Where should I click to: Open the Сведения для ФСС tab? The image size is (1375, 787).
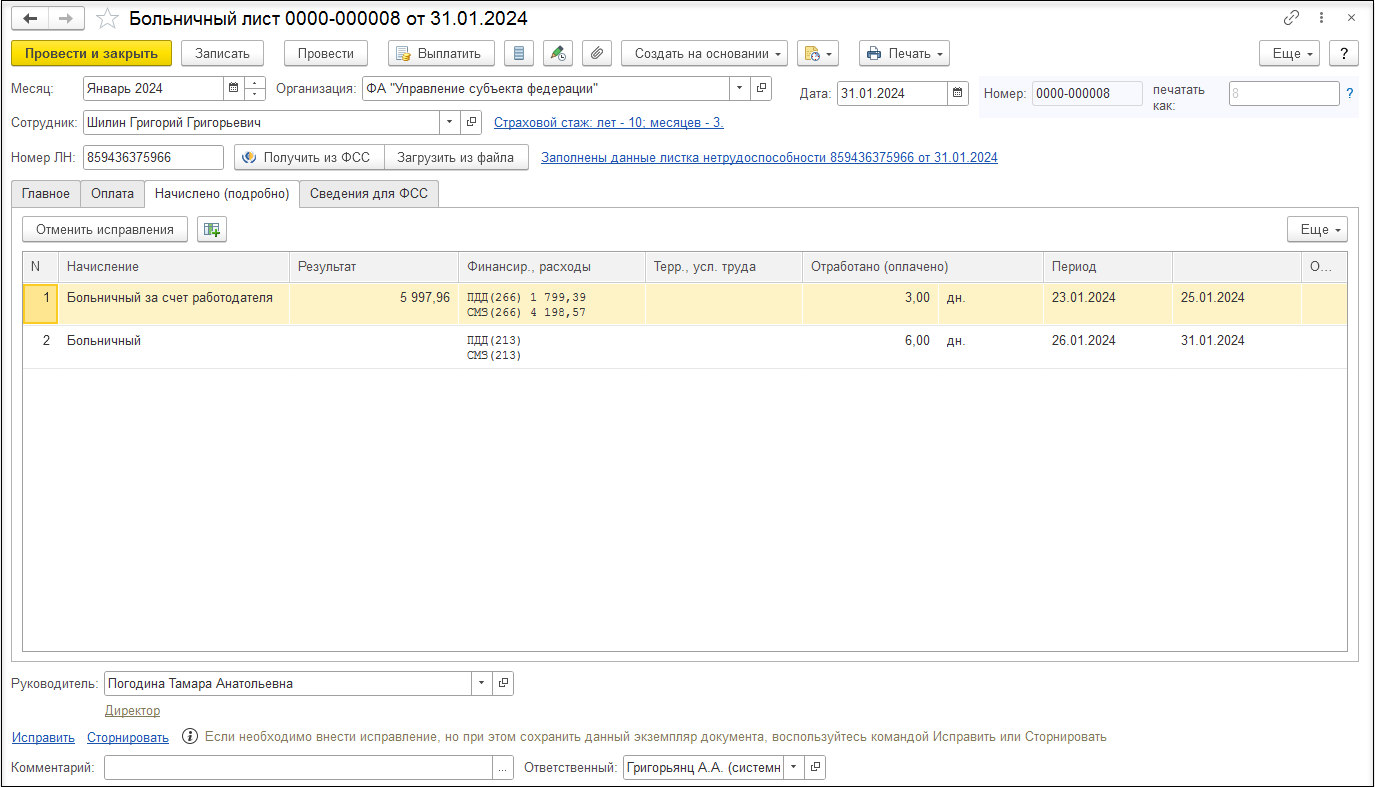click(369, 193)
